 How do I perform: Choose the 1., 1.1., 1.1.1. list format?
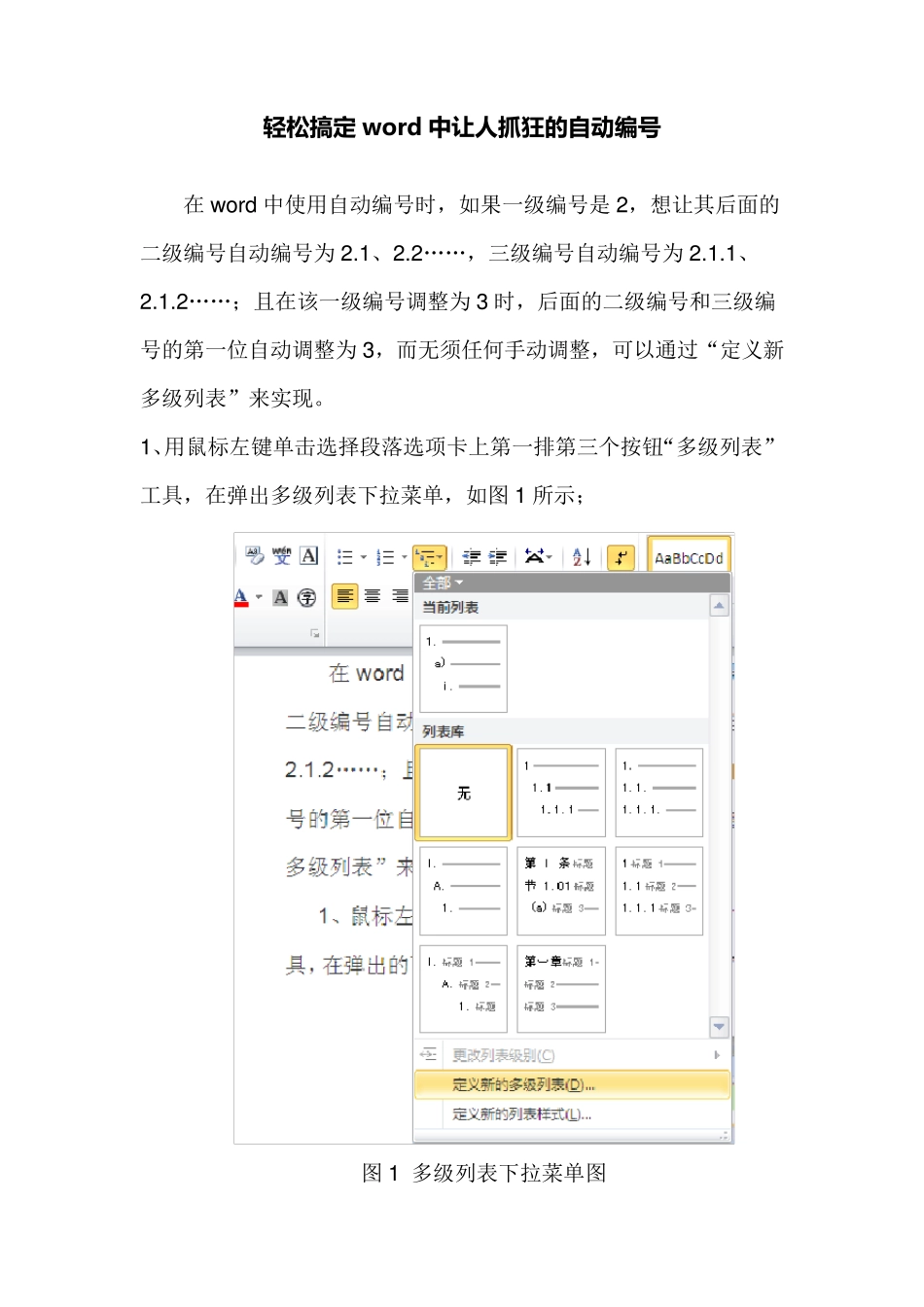658,793
